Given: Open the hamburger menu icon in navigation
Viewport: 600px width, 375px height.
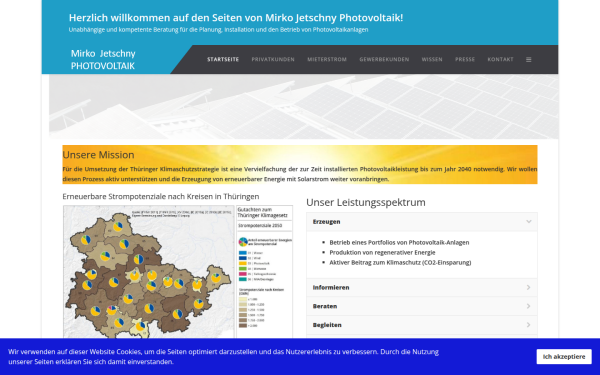Looking at the screenshot, I should click(x=528, y=60).
